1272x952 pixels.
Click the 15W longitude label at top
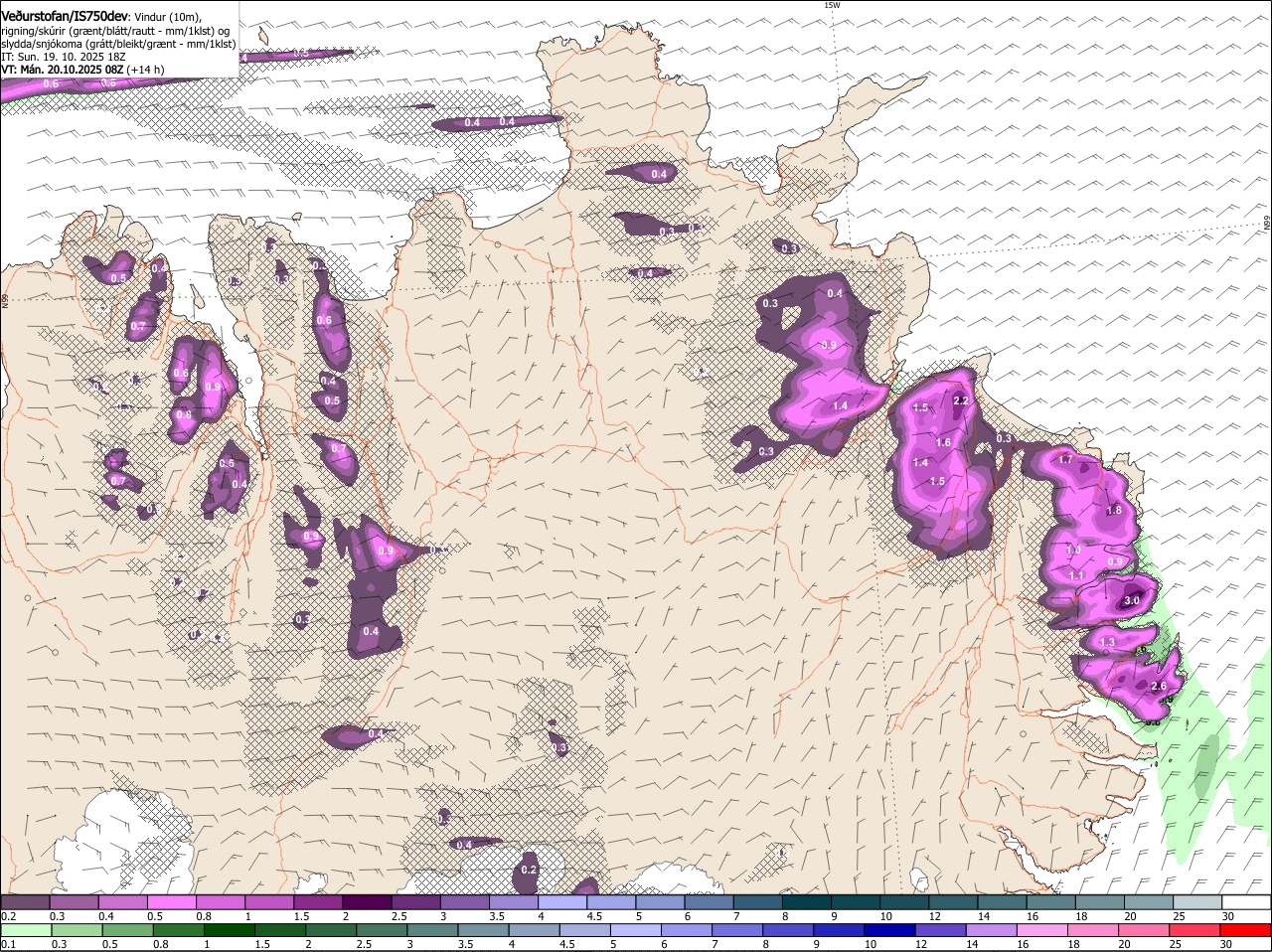click(832, 5)
